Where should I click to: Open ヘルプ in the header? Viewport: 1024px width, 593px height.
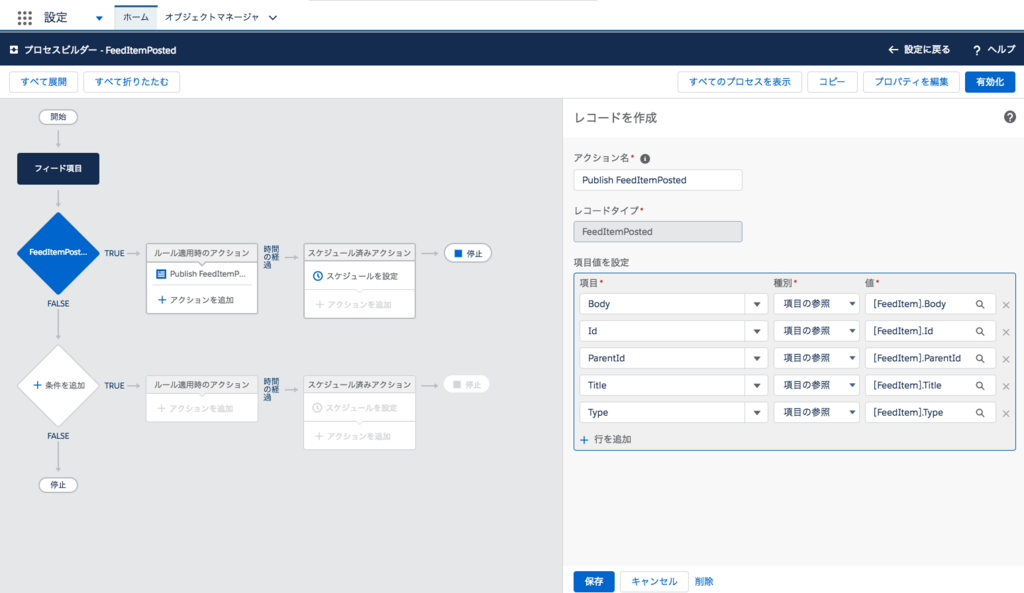994,50
